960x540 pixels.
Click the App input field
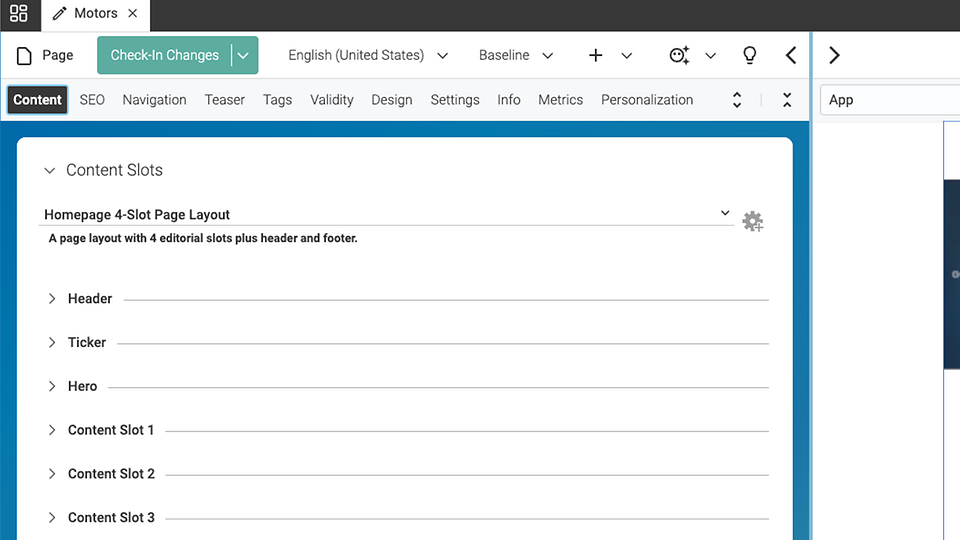(x=888, y=100)
